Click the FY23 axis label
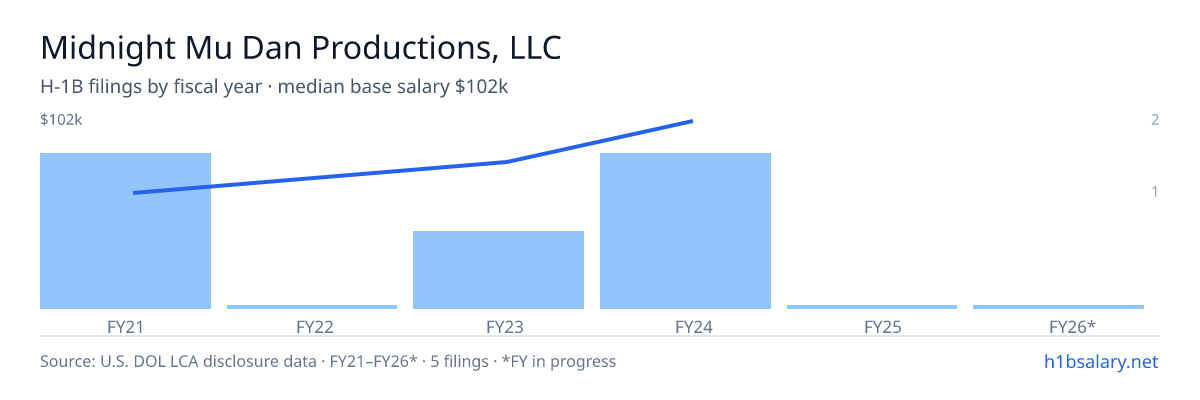1200x400 pixels. (x=498, y=326)
